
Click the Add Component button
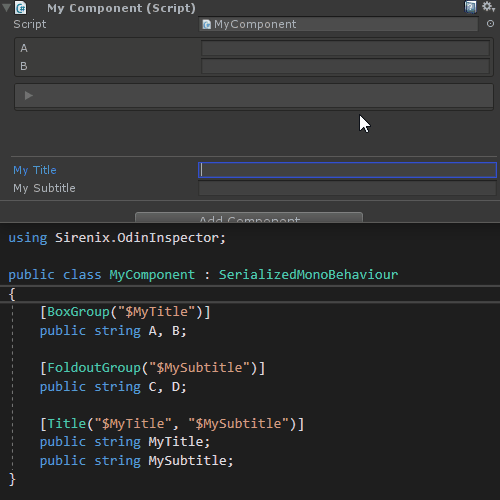pyautogui.click(x=249, y=217)
